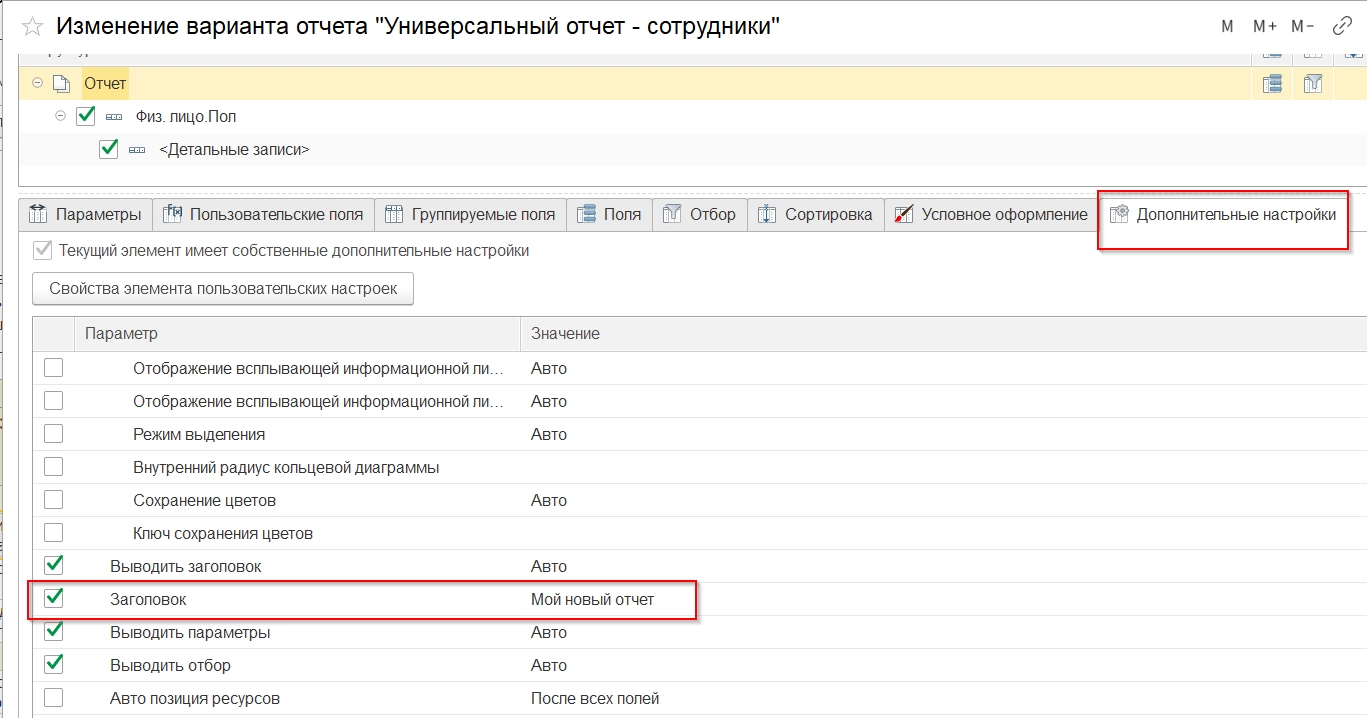This screenshot has height=718, width=1367.
Task: Select the 'Ключ сохранения цветов' parameter name
Action: [223, 533]
